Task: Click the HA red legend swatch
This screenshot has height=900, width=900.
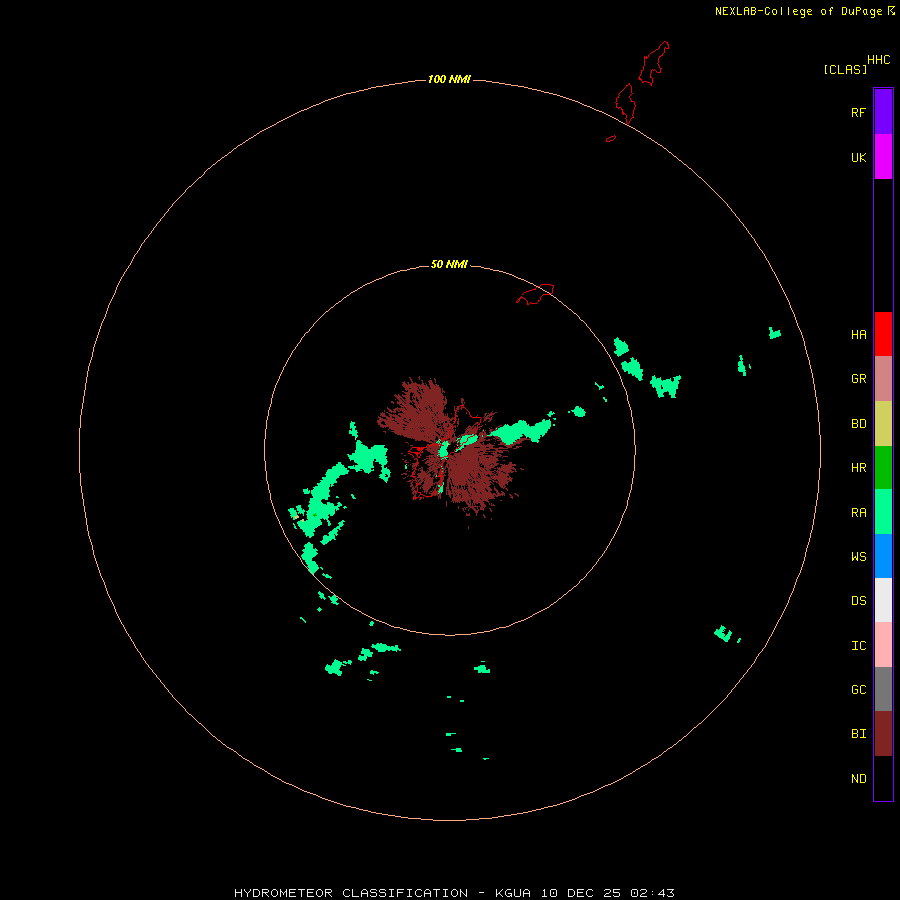Action: pyautogui.click(x=883, y=334)
